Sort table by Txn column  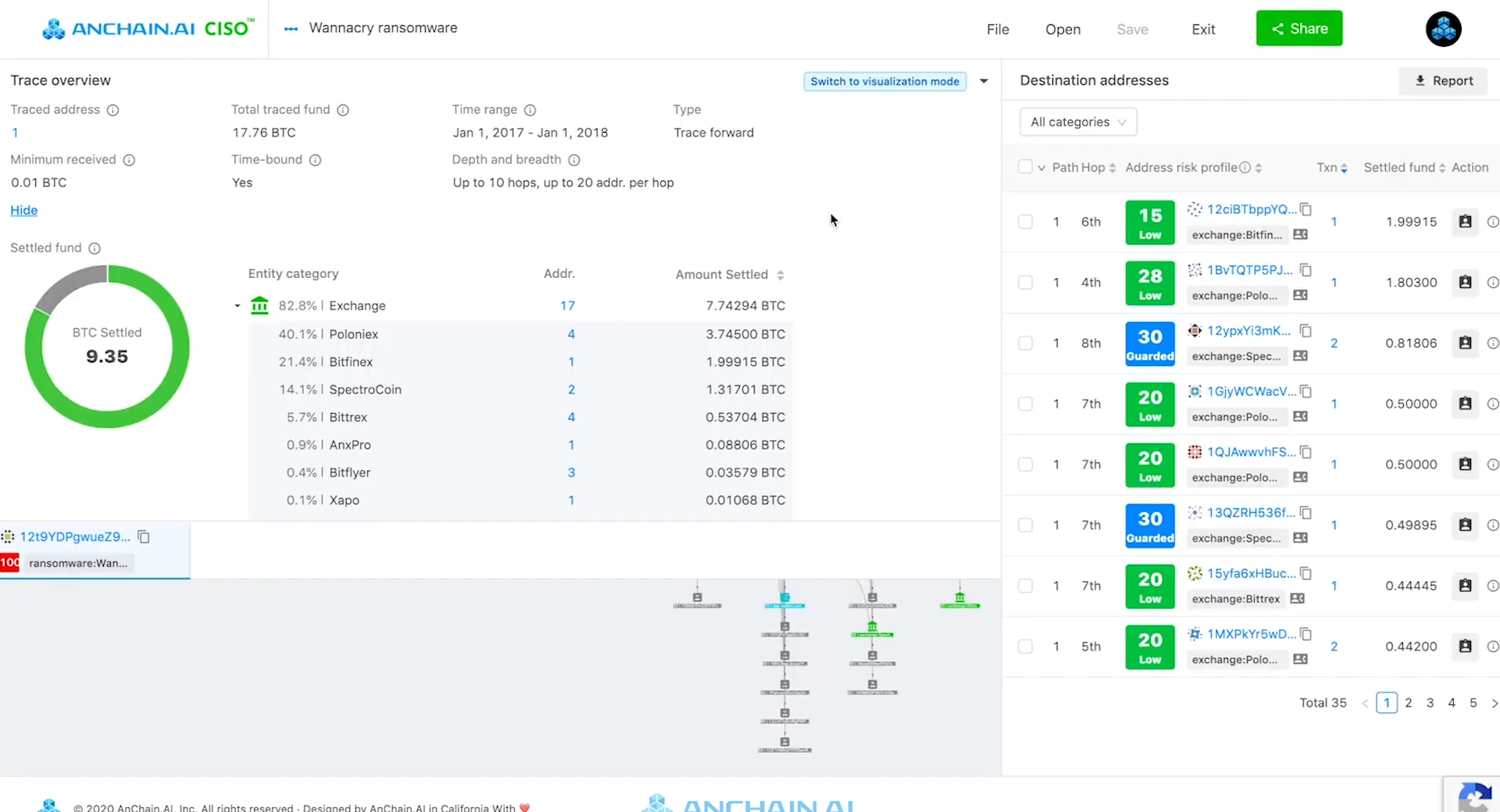[1344, 168]
